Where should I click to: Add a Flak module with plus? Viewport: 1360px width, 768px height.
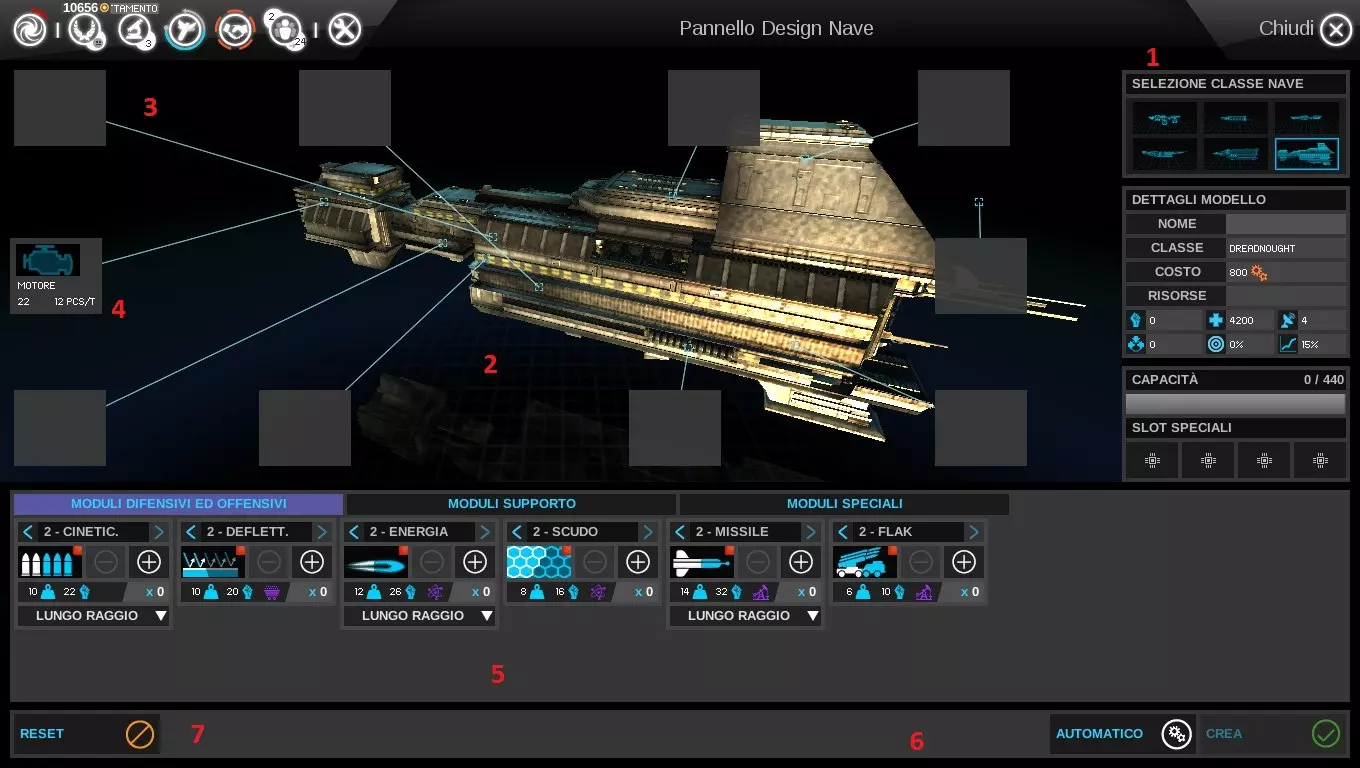click(x=963, y=562)
